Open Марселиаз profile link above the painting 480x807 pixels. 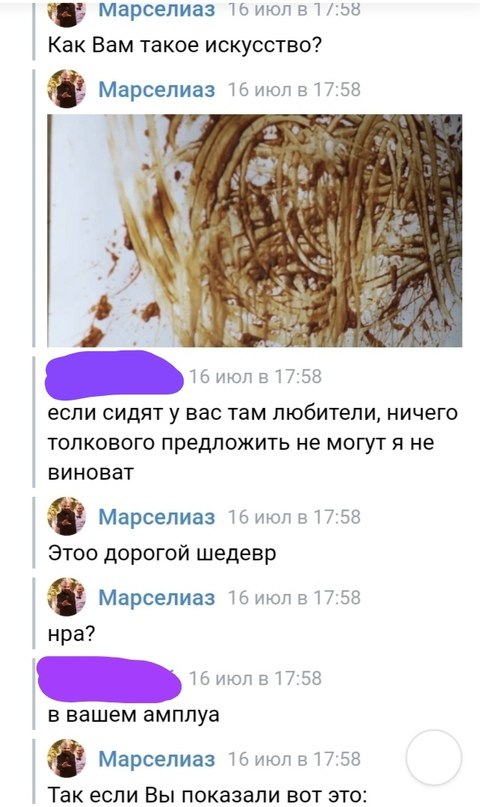click(x=156, y=90)
